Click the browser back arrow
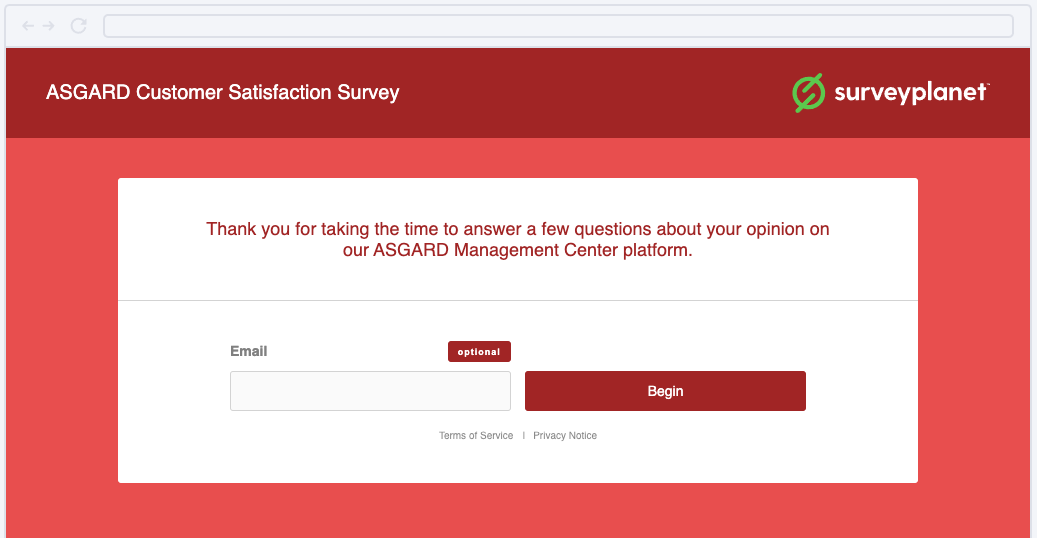Image resolution: width=1037 pixels, height=538 pixels. pyautogui.click(x=27, y=26)
